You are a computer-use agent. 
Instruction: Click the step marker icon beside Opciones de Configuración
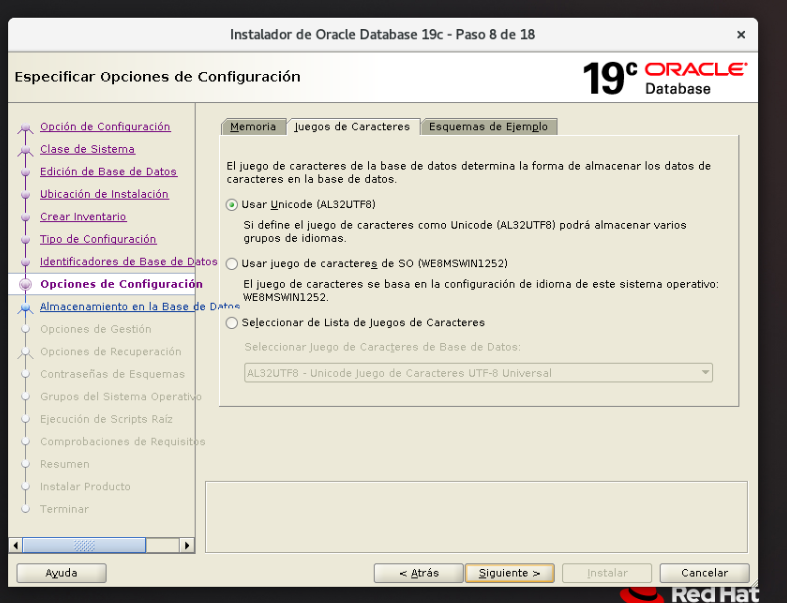[25, 284]
